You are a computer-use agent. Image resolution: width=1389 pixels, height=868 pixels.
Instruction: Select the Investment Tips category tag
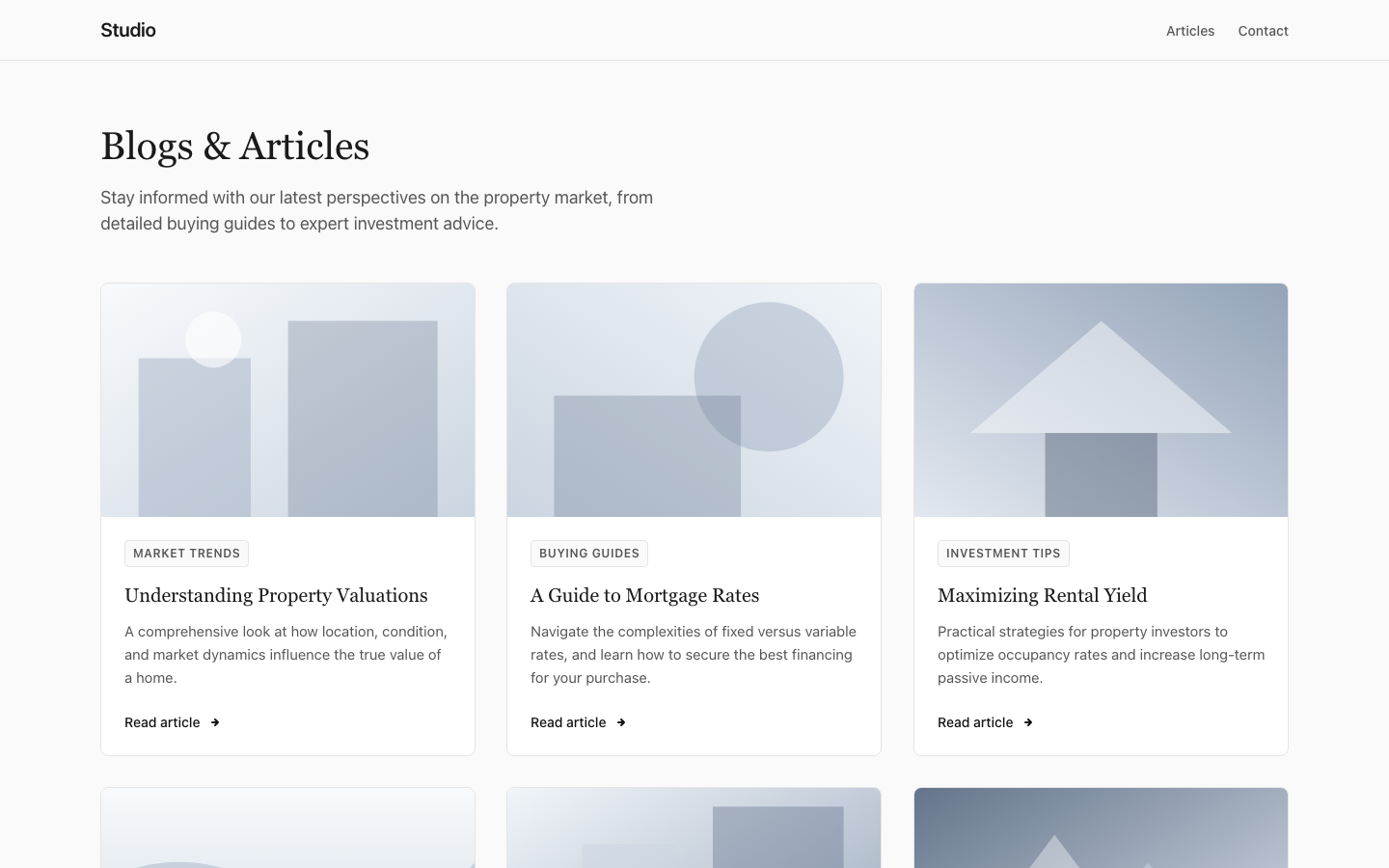[1003, 554]
